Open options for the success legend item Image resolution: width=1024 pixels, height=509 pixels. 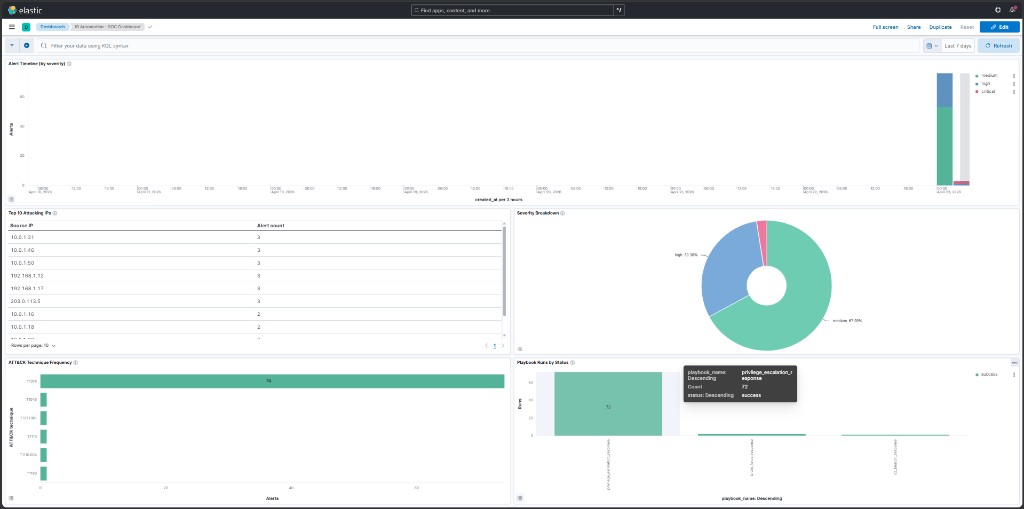tap(1014, 374)
